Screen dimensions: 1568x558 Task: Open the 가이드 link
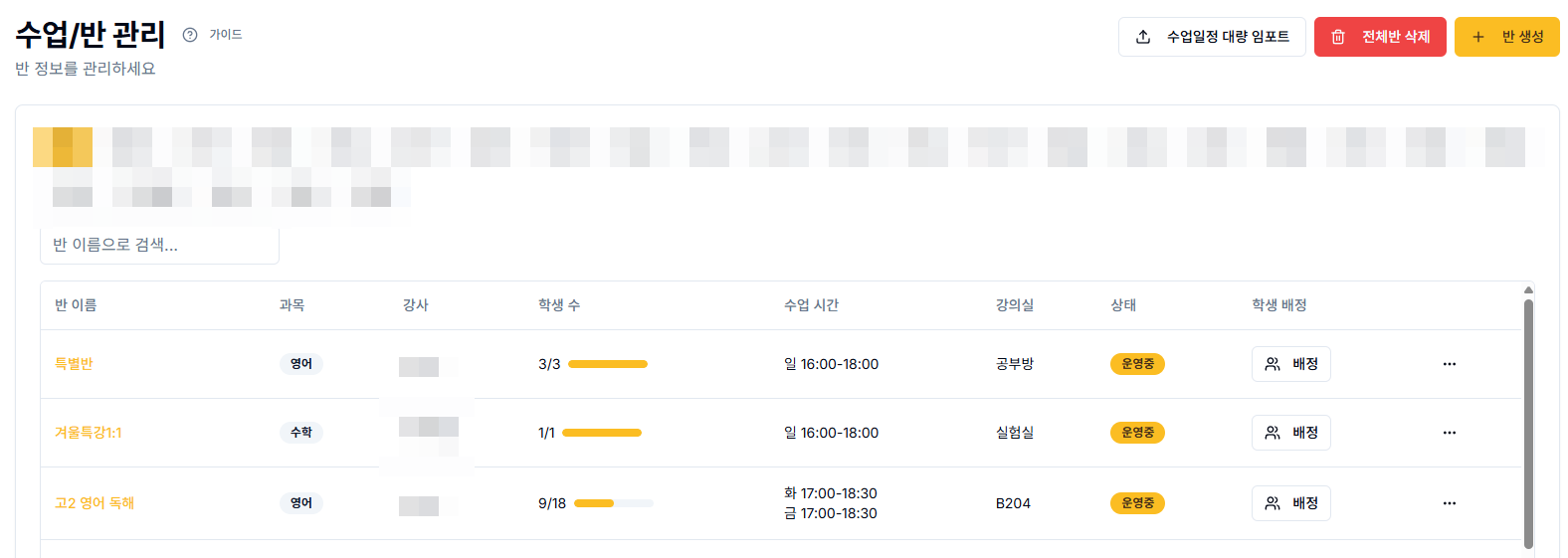tap(226, 35)
